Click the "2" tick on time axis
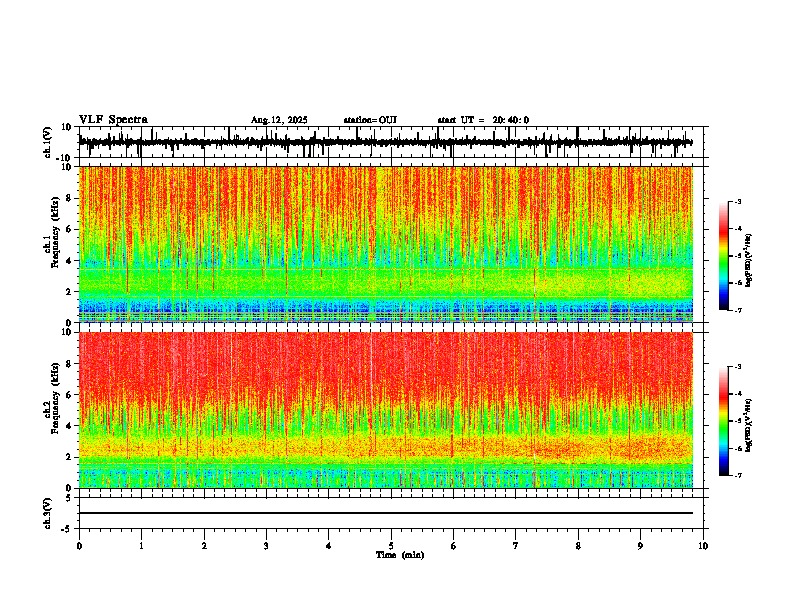792x612 pixels. (x=204, y=546)
